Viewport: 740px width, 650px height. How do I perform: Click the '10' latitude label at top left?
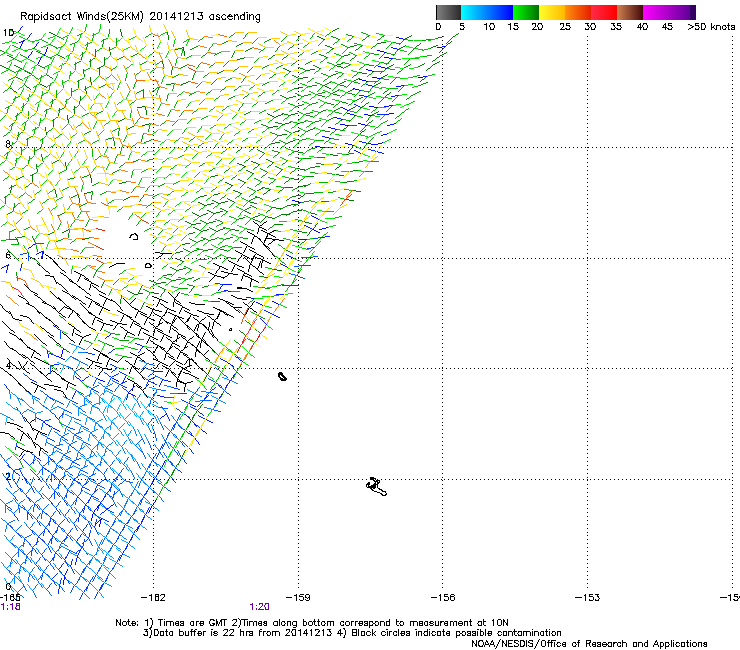pyautogui.click(x=8, y=33)
